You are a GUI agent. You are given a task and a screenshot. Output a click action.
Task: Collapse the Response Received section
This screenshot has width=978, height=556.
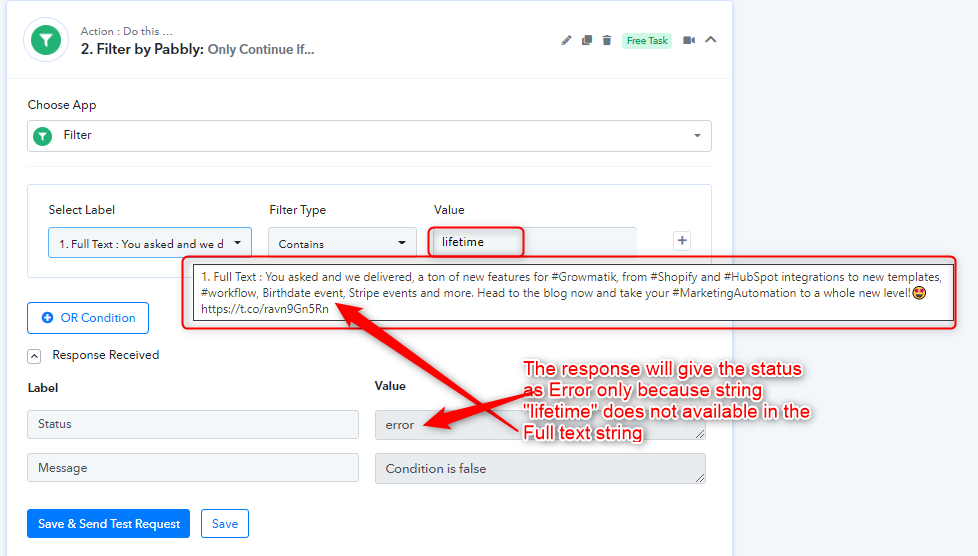point(34,356)
